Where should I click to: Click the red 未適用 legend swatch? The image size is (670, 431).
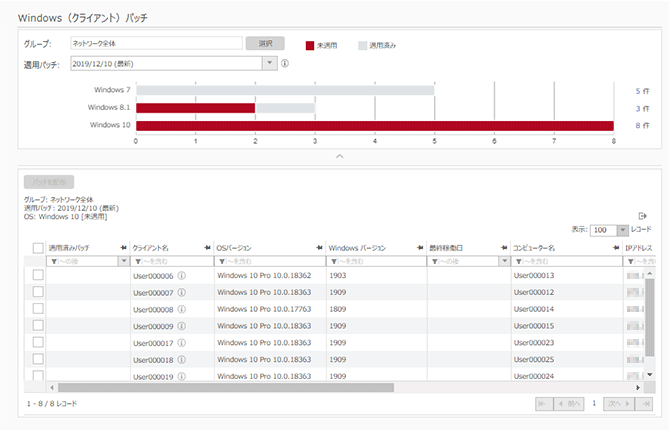(310, 45)
